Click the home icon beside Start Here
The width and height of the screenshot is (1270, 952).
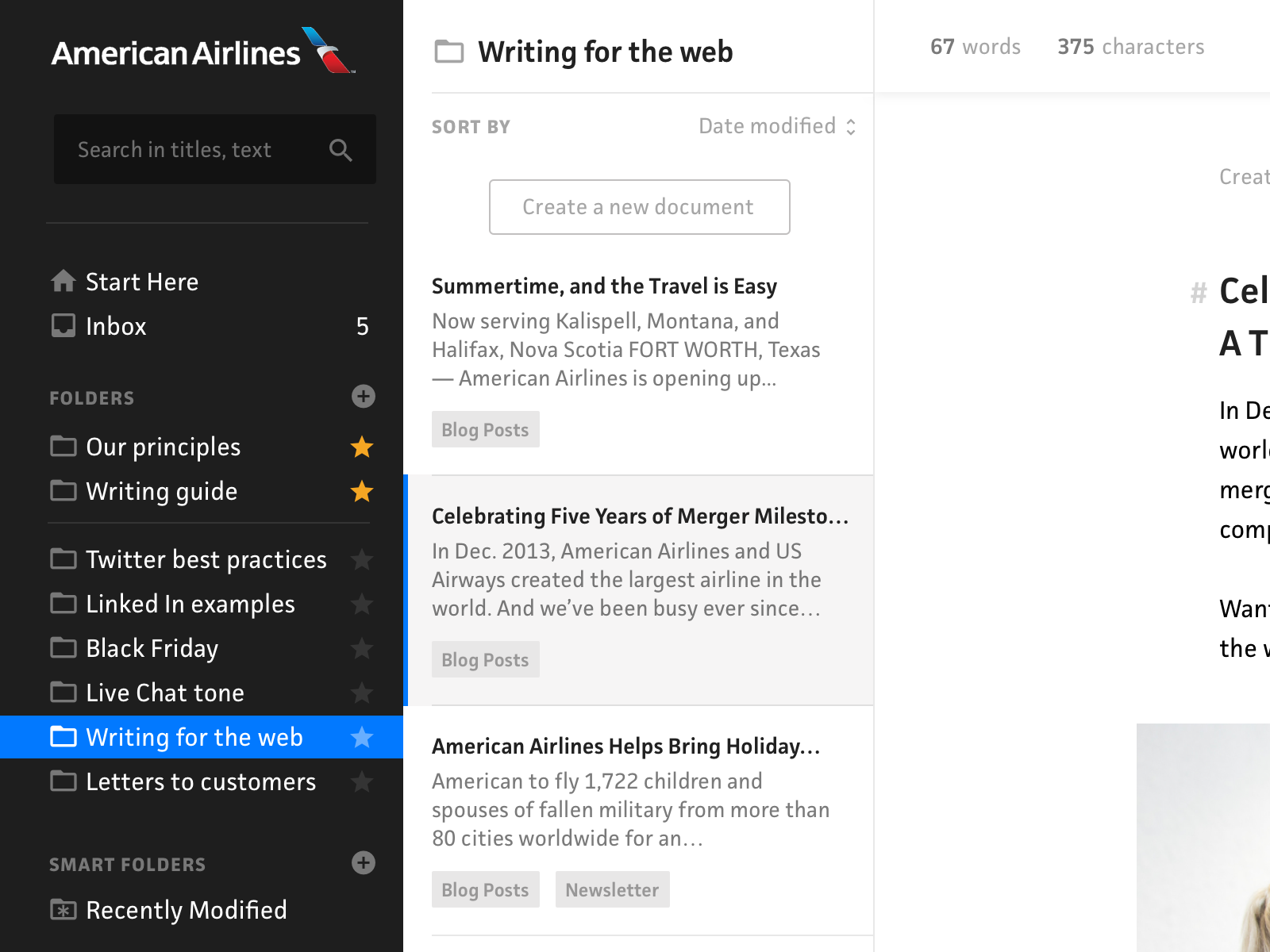pyautogui.click(x=63, y=281)
